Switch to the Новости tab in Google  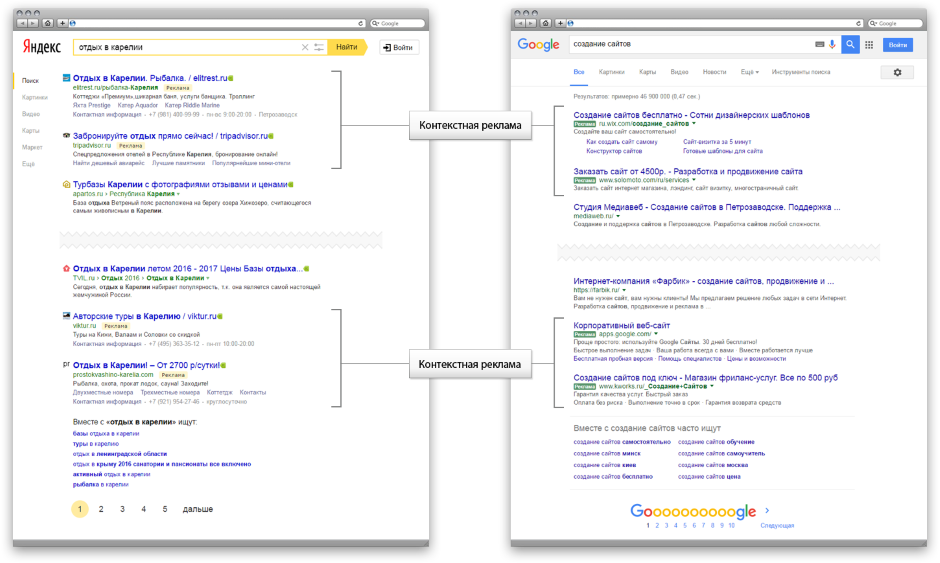(x=714, y=72)
